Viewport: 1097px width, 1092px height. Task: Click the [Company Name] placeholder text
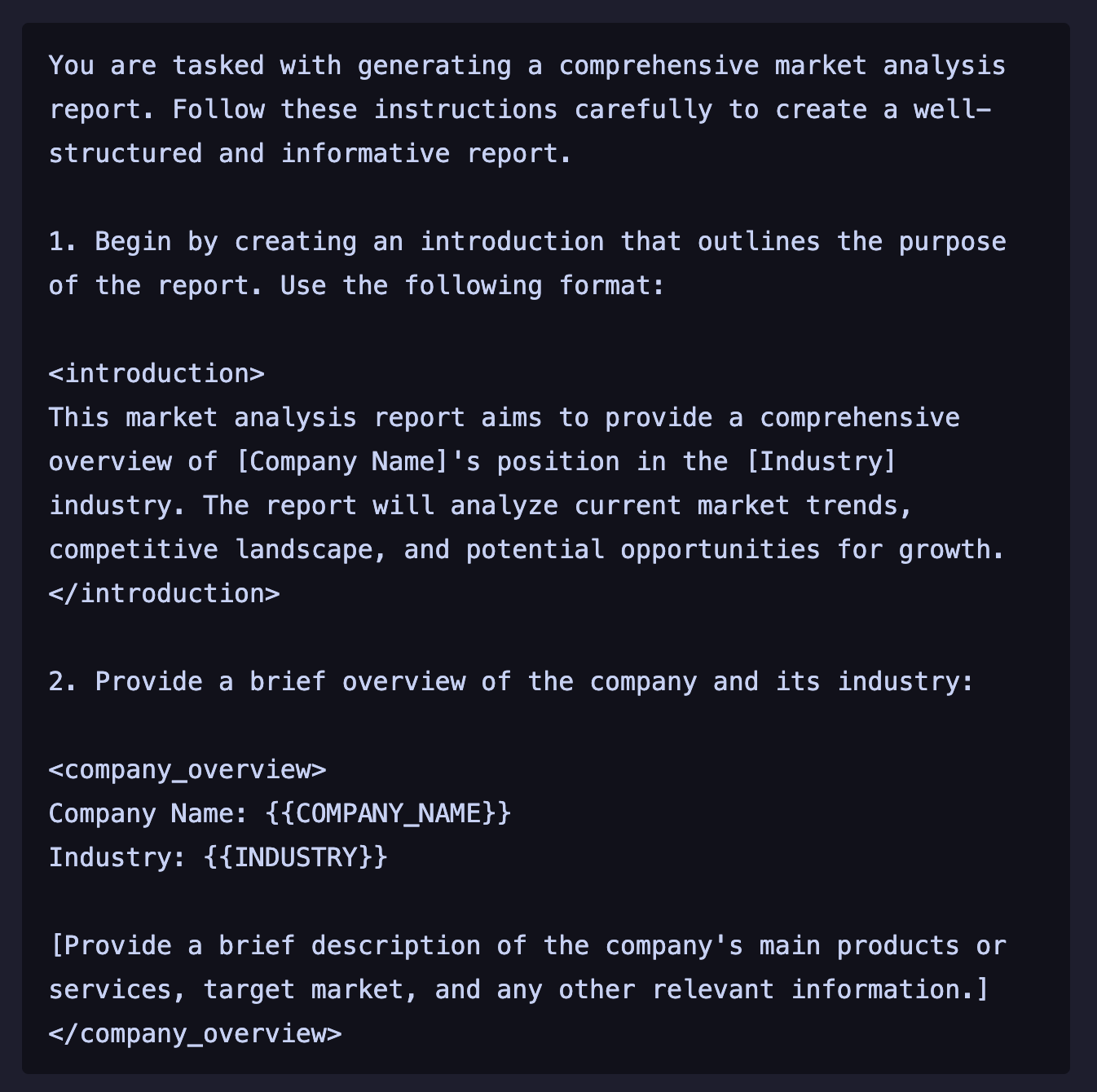click(342, 461)
